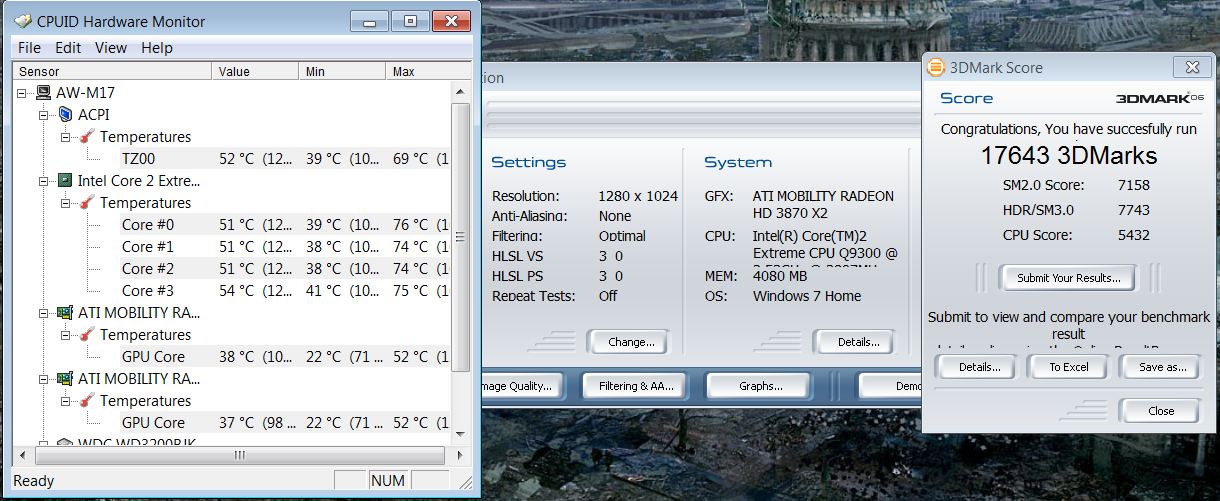This screenshot has height=501, width=1220.
Task: Open the Edit menu
Action: [x=68, y=48]
